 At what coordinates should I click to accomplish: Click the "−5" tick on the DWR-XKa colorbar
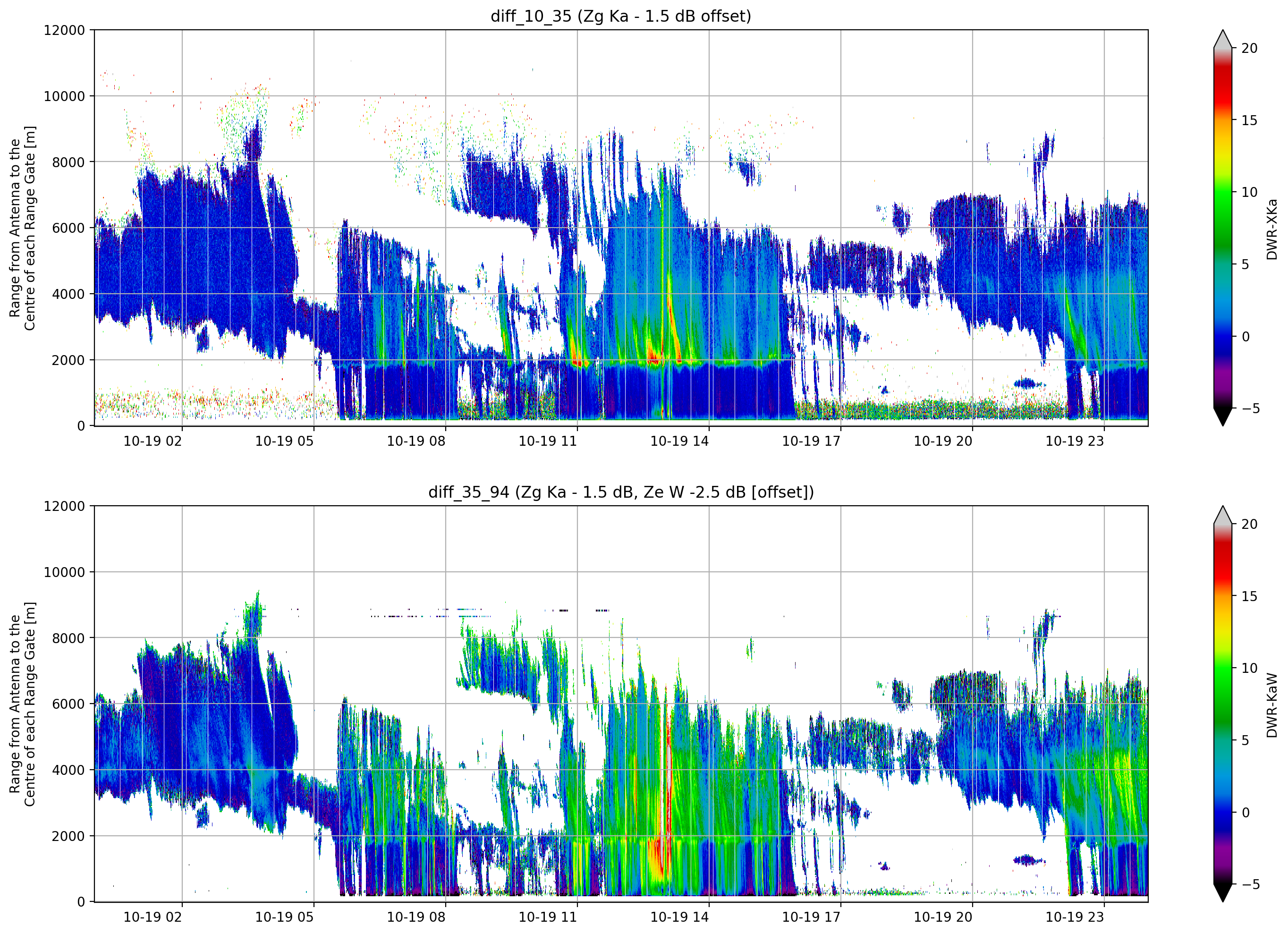click(x=1251, y=408)
